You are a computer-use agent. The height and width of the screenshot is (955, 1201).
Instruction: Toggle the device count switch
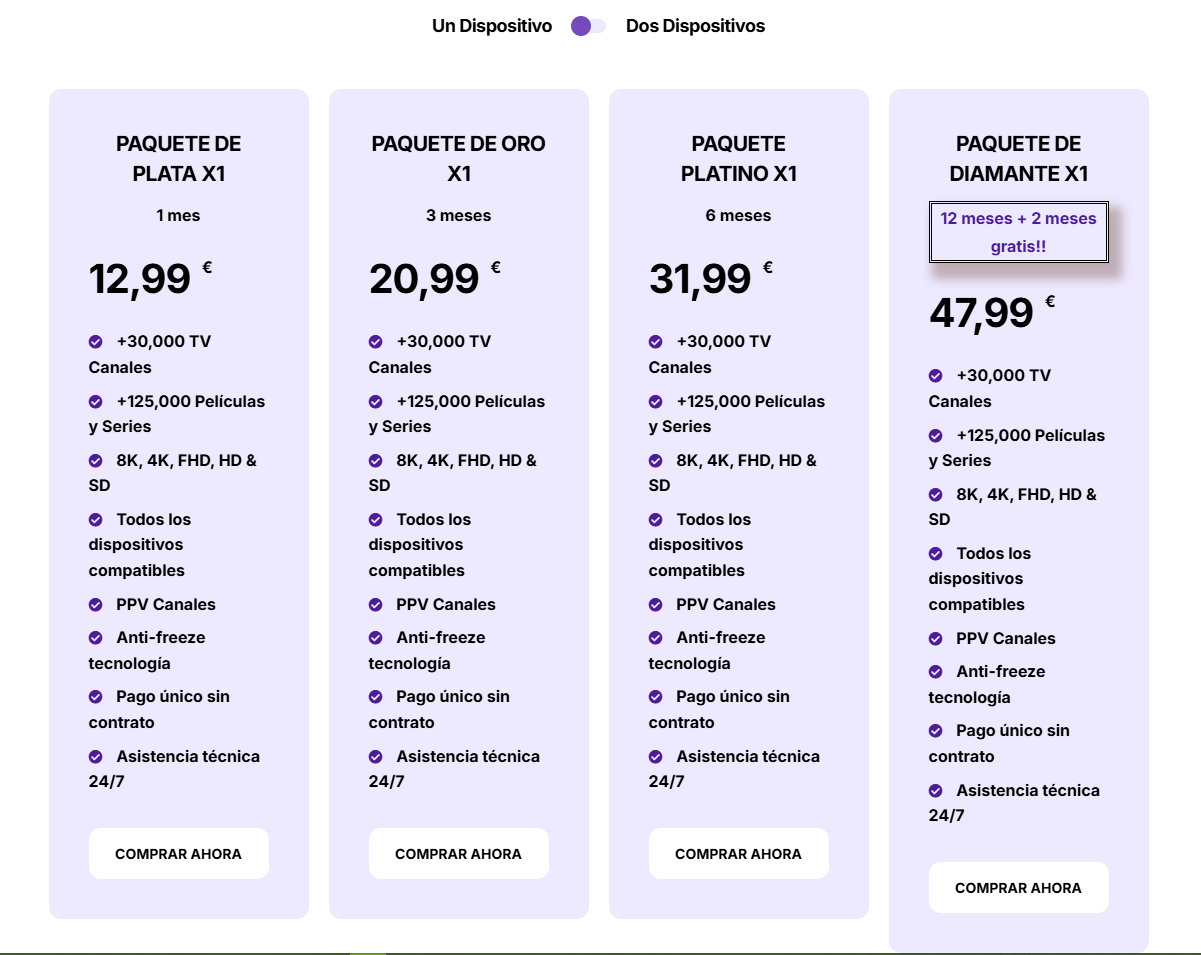coord(588,26)
